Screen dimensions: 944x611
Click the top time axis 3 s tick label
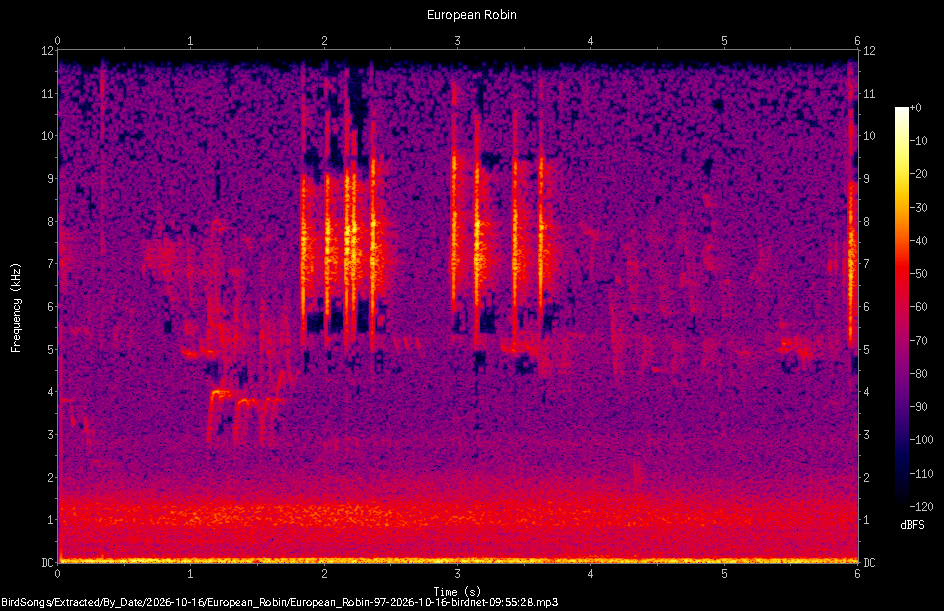pyautogui.click(x=458, y=41)
